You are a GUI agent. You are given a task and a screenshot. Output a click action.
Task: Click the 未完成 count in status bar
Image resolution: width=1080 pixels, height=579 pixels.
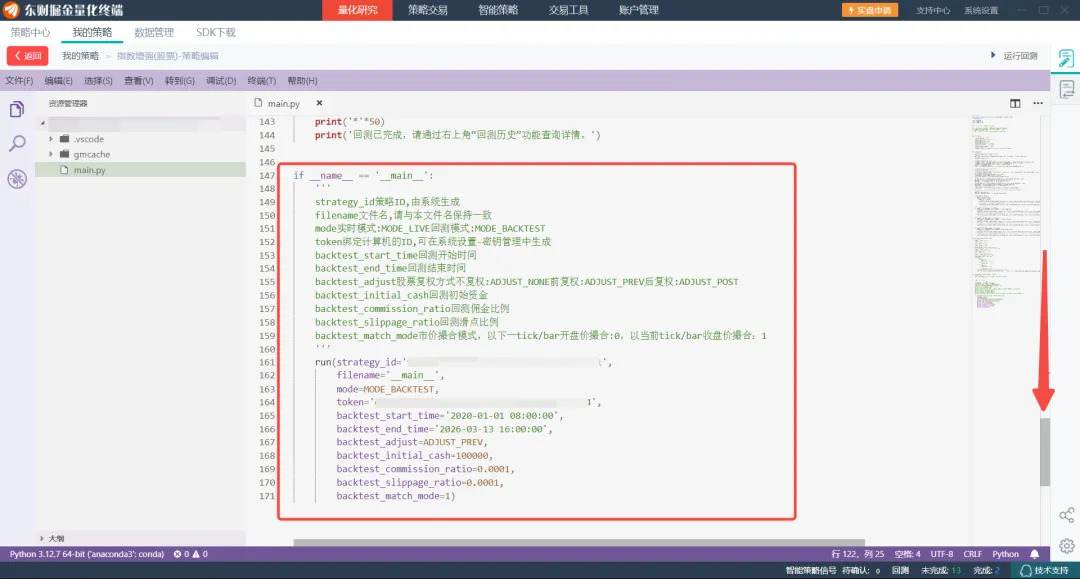pyautogui.click(x=941, y=571)
